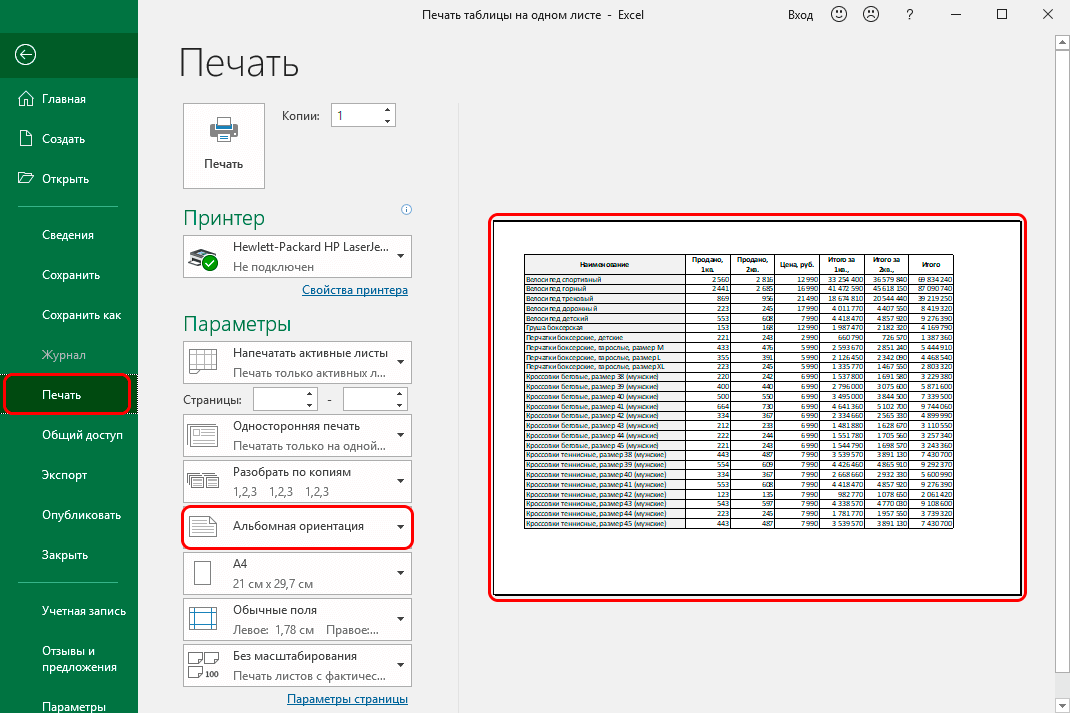Open the Hewlett-Packard printer selection dropdown
The height and width of the screenshot is (713, 1070).
(399, 256)
